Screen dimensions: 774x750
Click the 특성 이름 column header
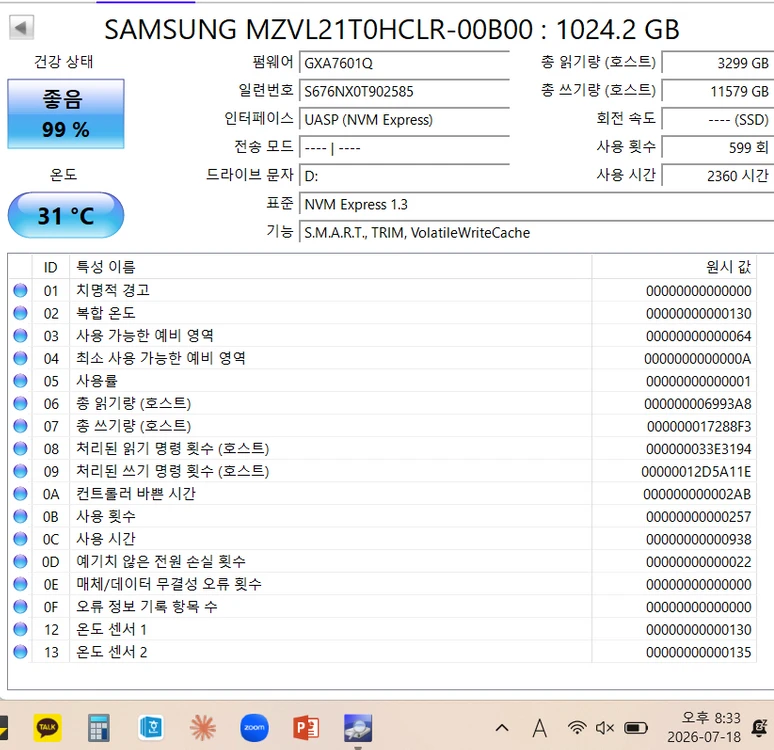pyautogui.click(x=331, y=267)
